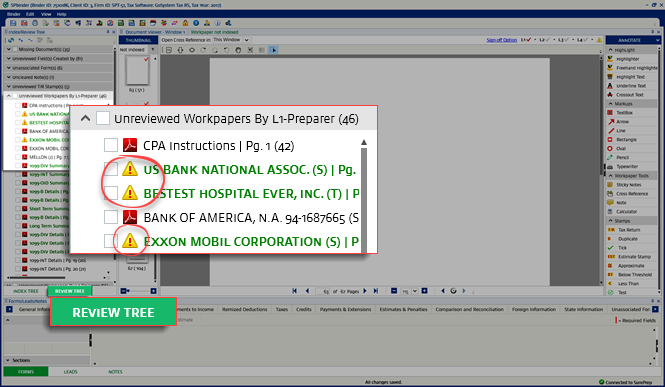Check the Long Term Summary row checkbox
This screenshot has width=665, height=387.
pos(18,226)
